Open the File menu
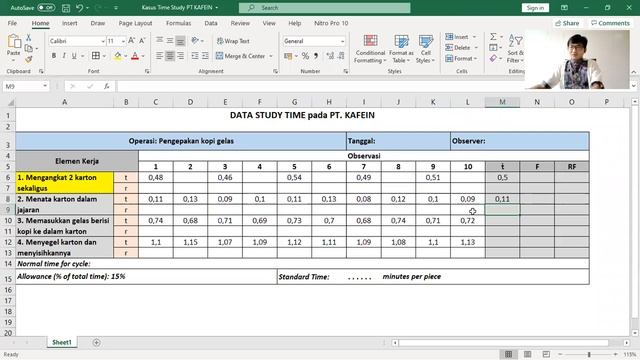The width and height of the screenshot is (640, 360). pos(12,23)
